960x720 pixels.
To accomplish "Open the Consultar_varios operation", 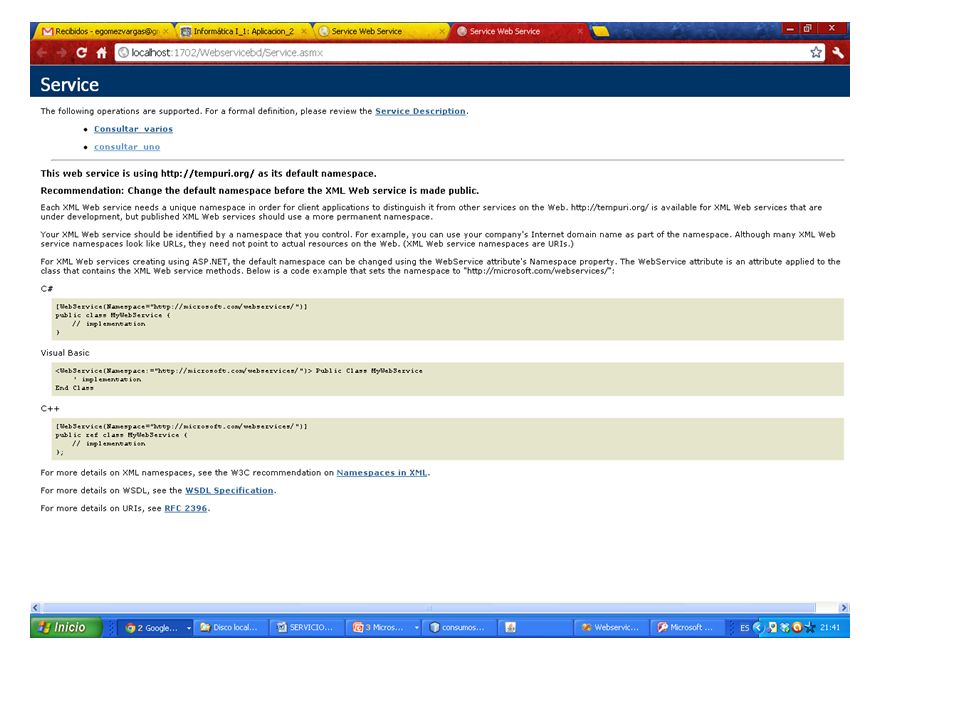I will pyautogui.click(x=133, y=129).
